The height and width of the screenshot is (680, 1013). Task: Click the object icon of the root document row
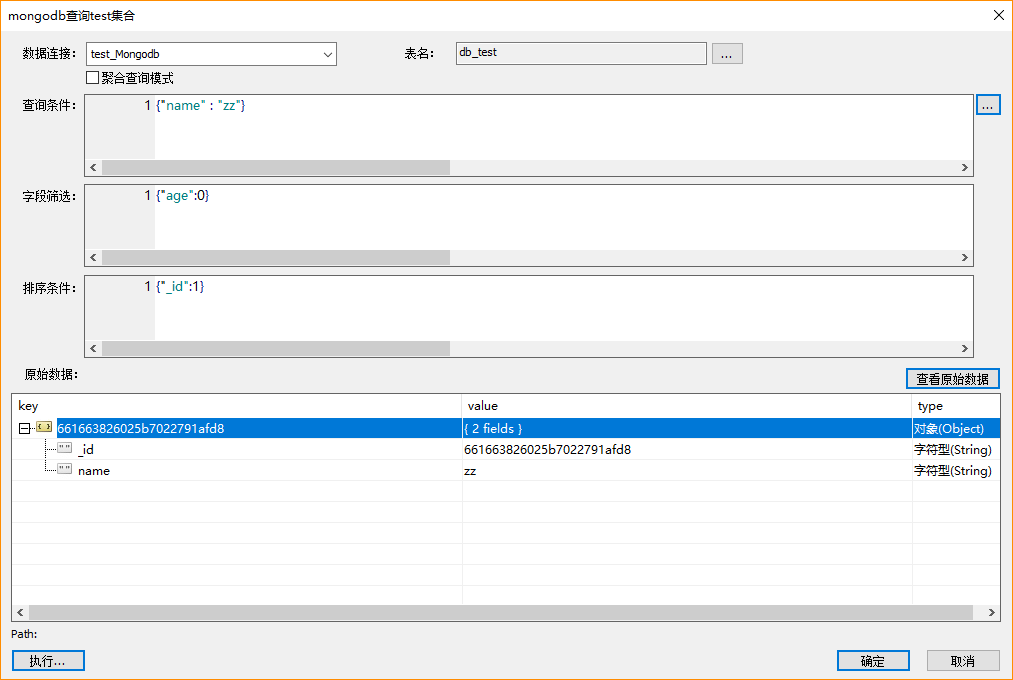pos(44,428)
